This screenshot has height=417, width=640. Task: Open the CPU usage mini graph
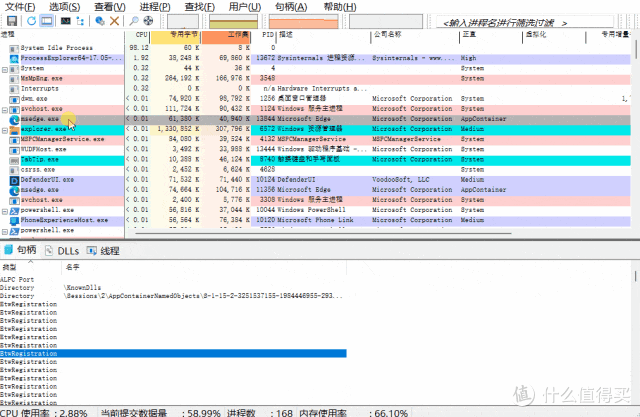(x=183, y=22)
